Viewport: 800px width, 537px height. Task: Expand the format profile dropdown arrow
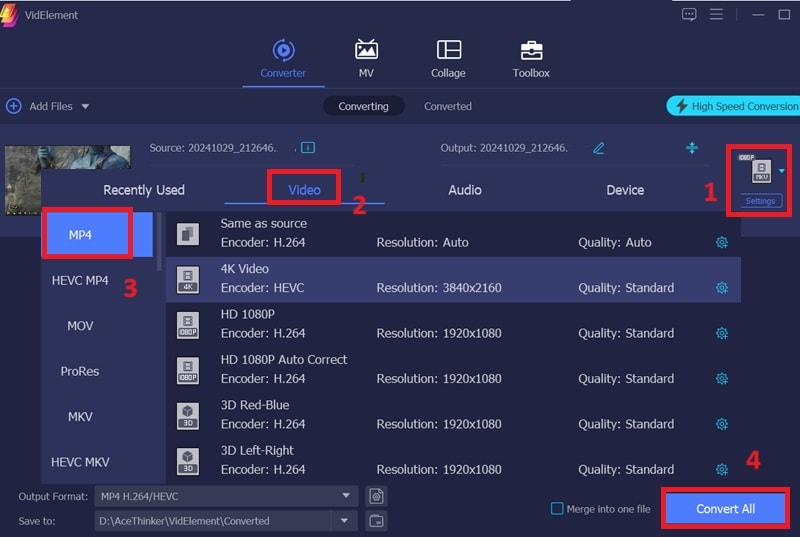pos(782,171)
